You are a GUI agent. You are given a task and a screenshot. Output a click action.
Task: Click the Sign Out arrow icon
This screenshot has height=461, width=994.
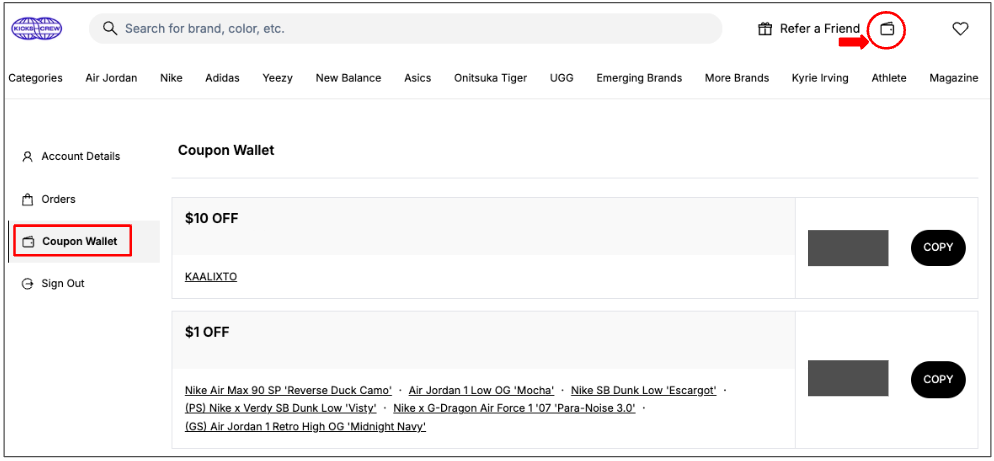[x=27, y=284]
